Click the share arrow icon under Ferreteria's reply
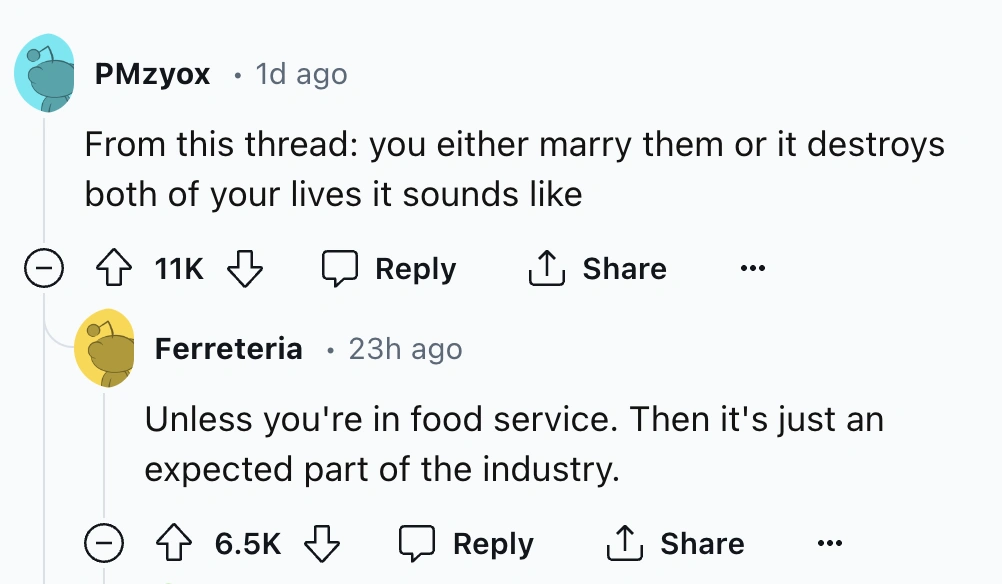 [x=622, y=544]
